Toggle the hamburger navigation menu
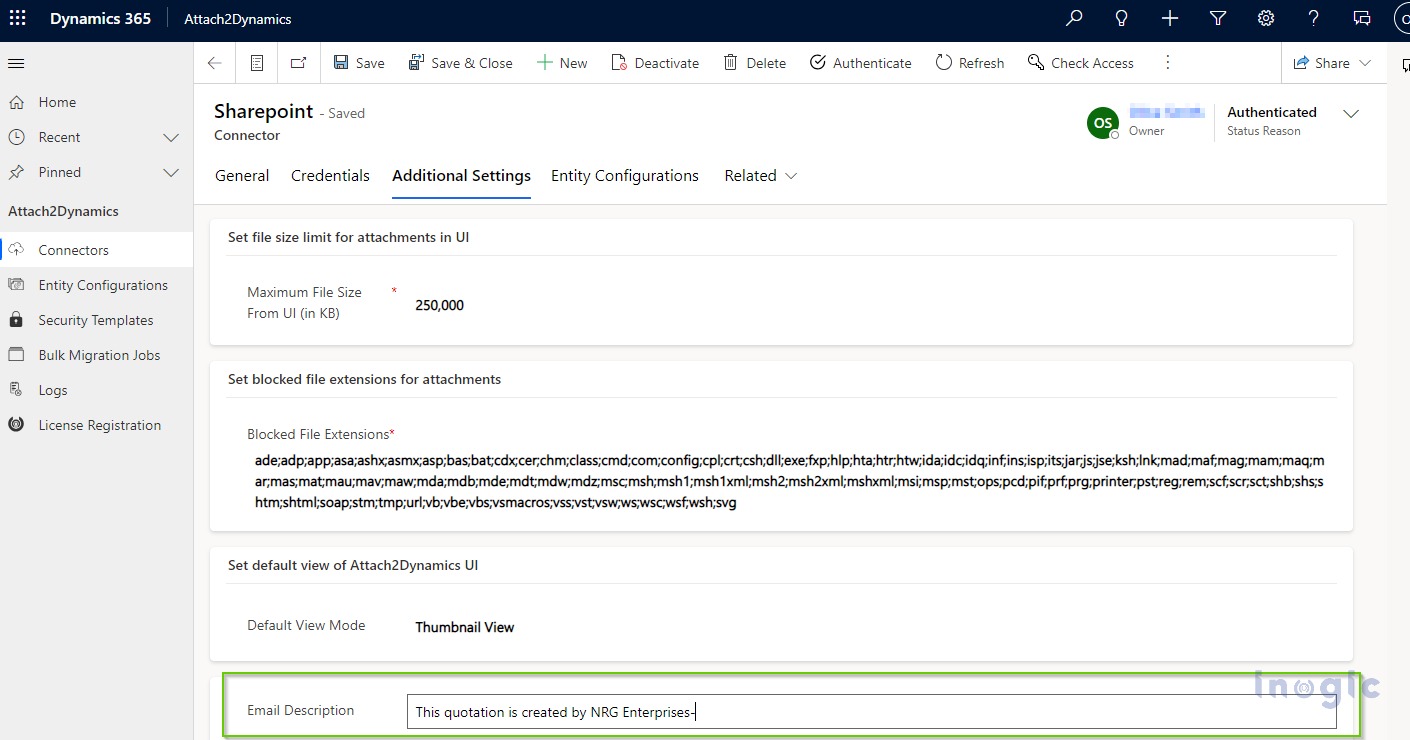 (x=16, y=63)
